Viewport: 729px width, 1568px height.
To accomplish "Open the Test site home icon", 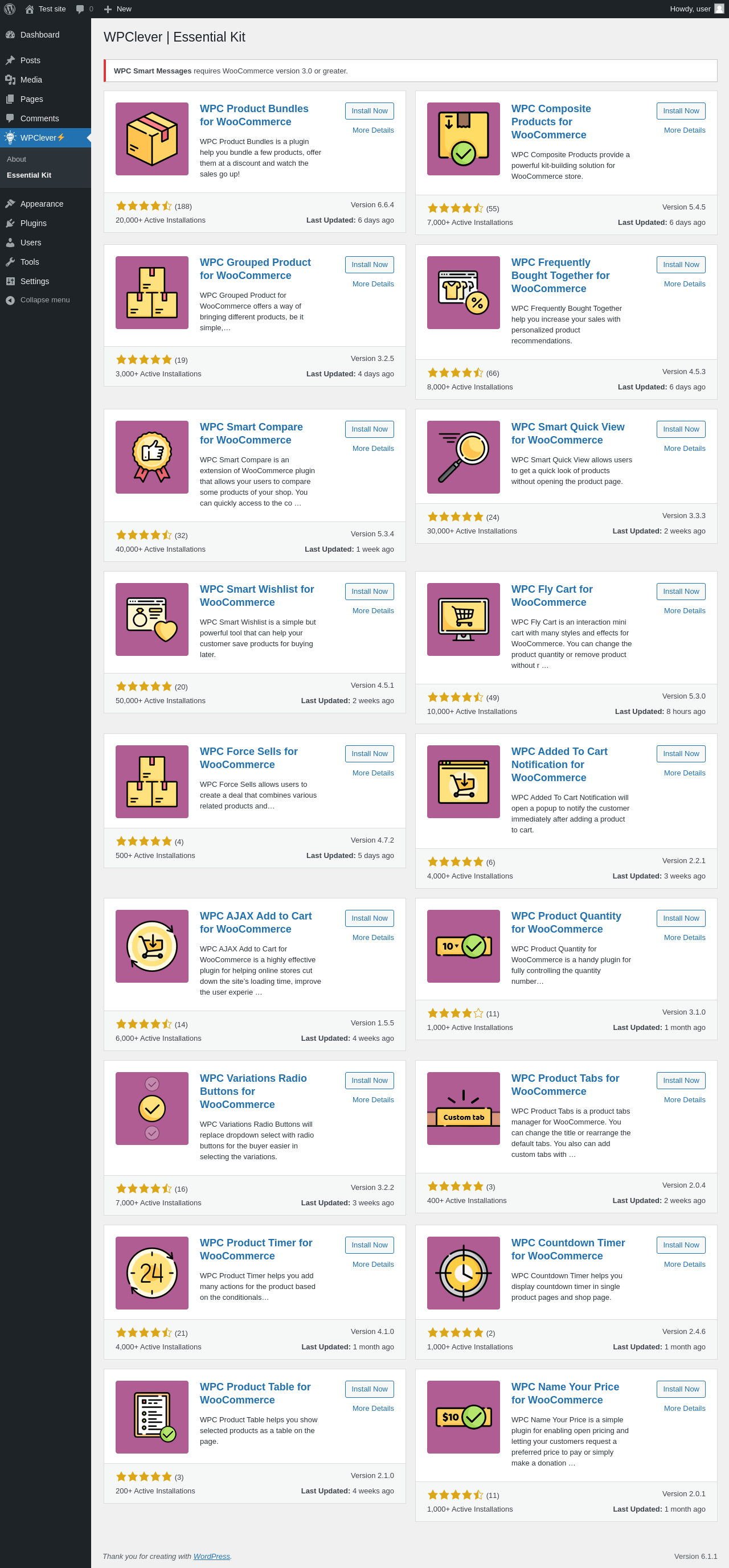I will [x=29, y=9].
